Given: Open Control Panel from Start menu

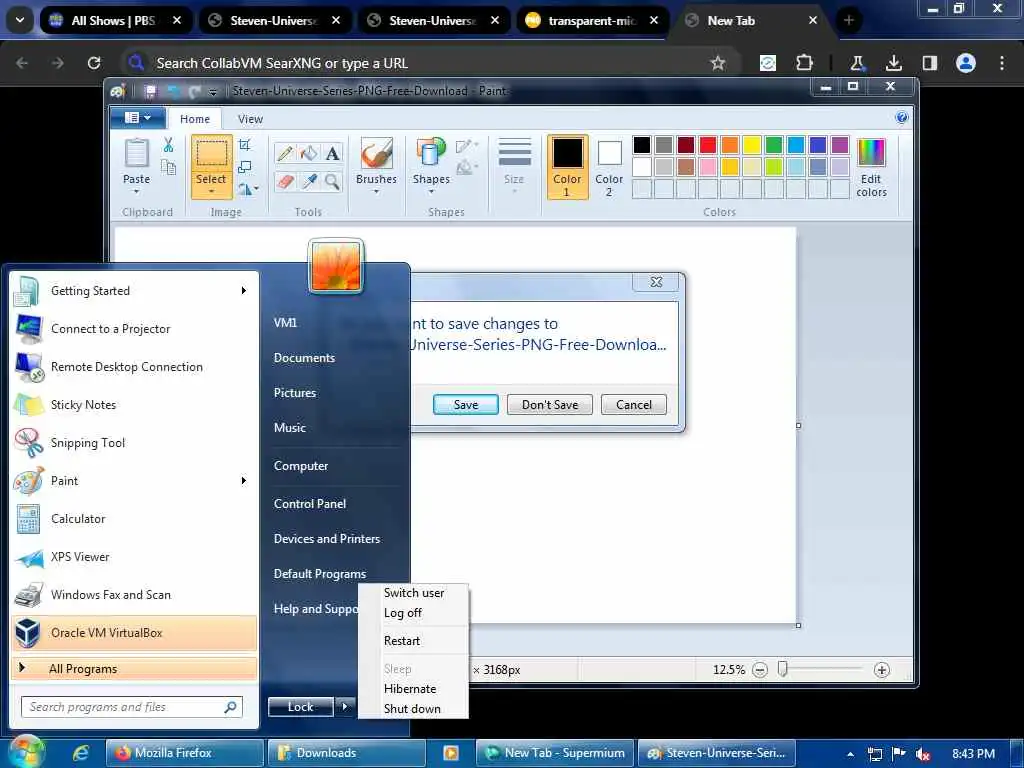Looking at the screenshot, I should coord(310,504).
